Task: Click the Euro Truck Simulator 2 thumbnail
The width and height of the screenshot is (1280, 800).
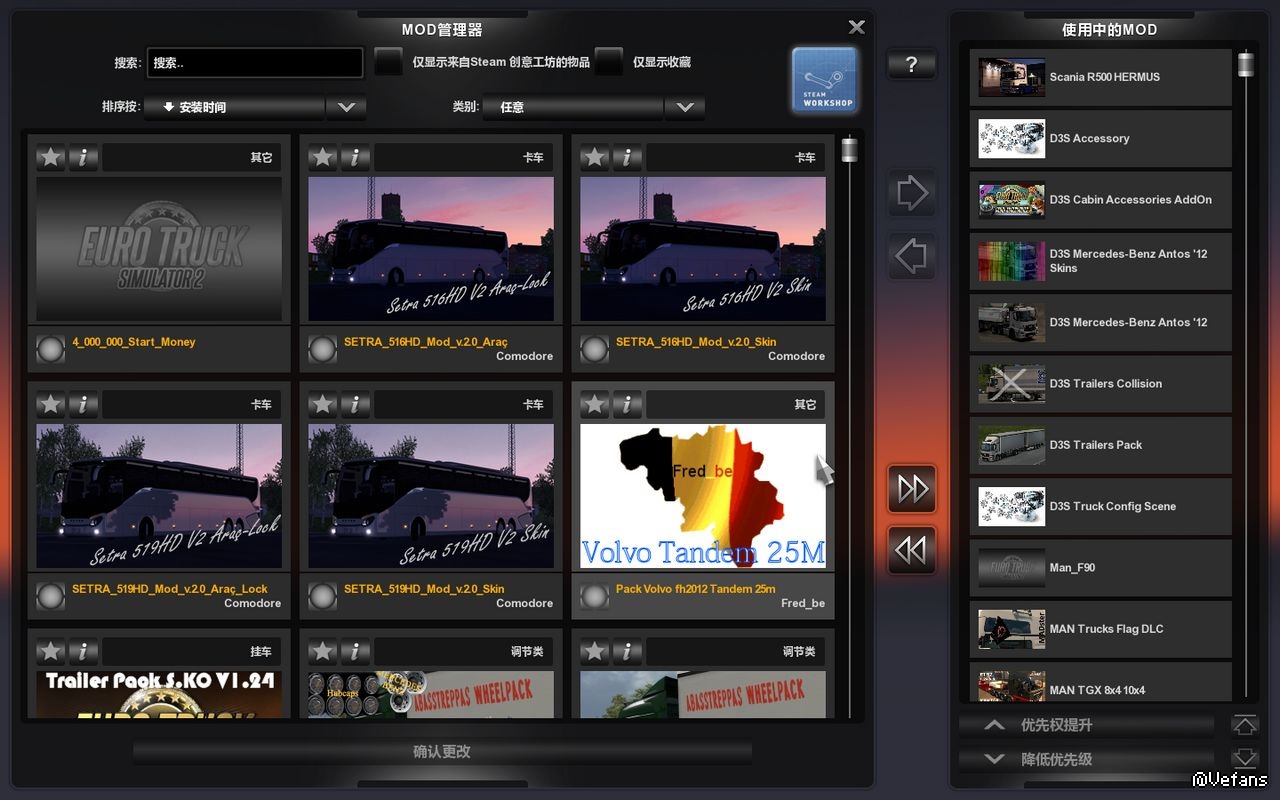Action: click(159, 249)
